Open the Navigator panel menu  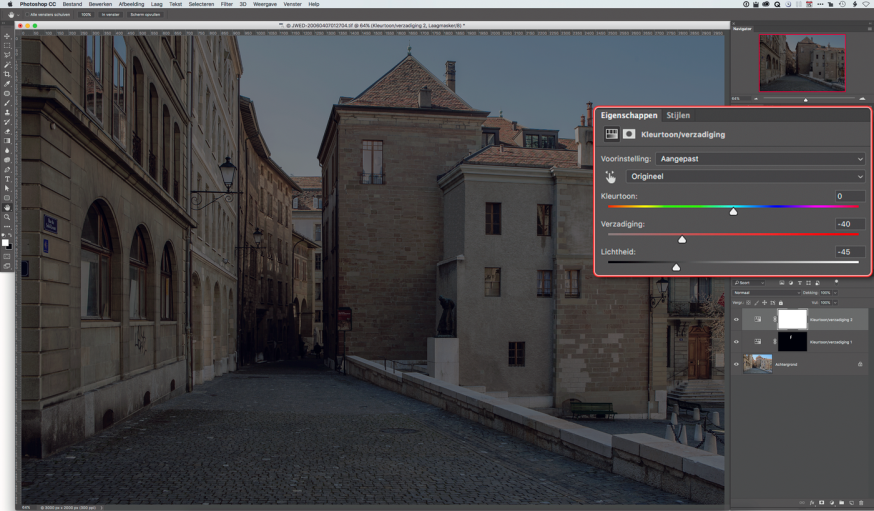click(x=869, y=28)
